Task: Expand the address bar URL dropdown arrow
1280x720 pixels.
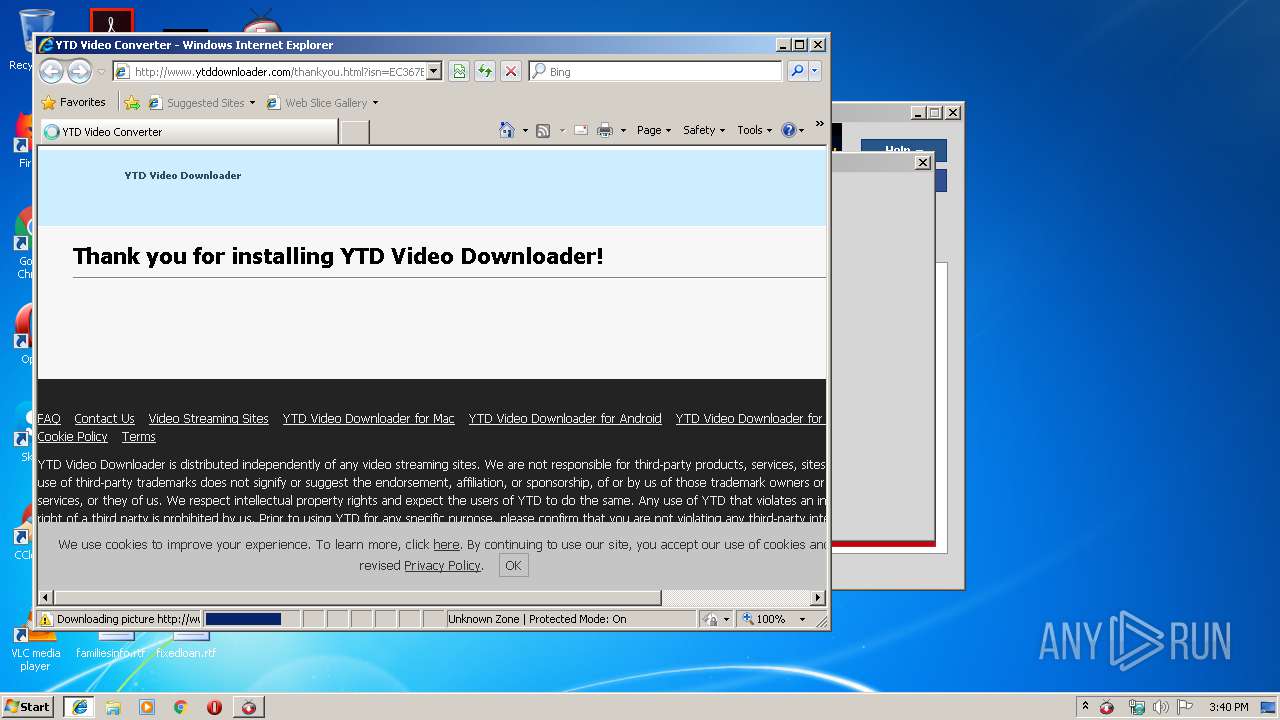Action: [x=433, y=71]
